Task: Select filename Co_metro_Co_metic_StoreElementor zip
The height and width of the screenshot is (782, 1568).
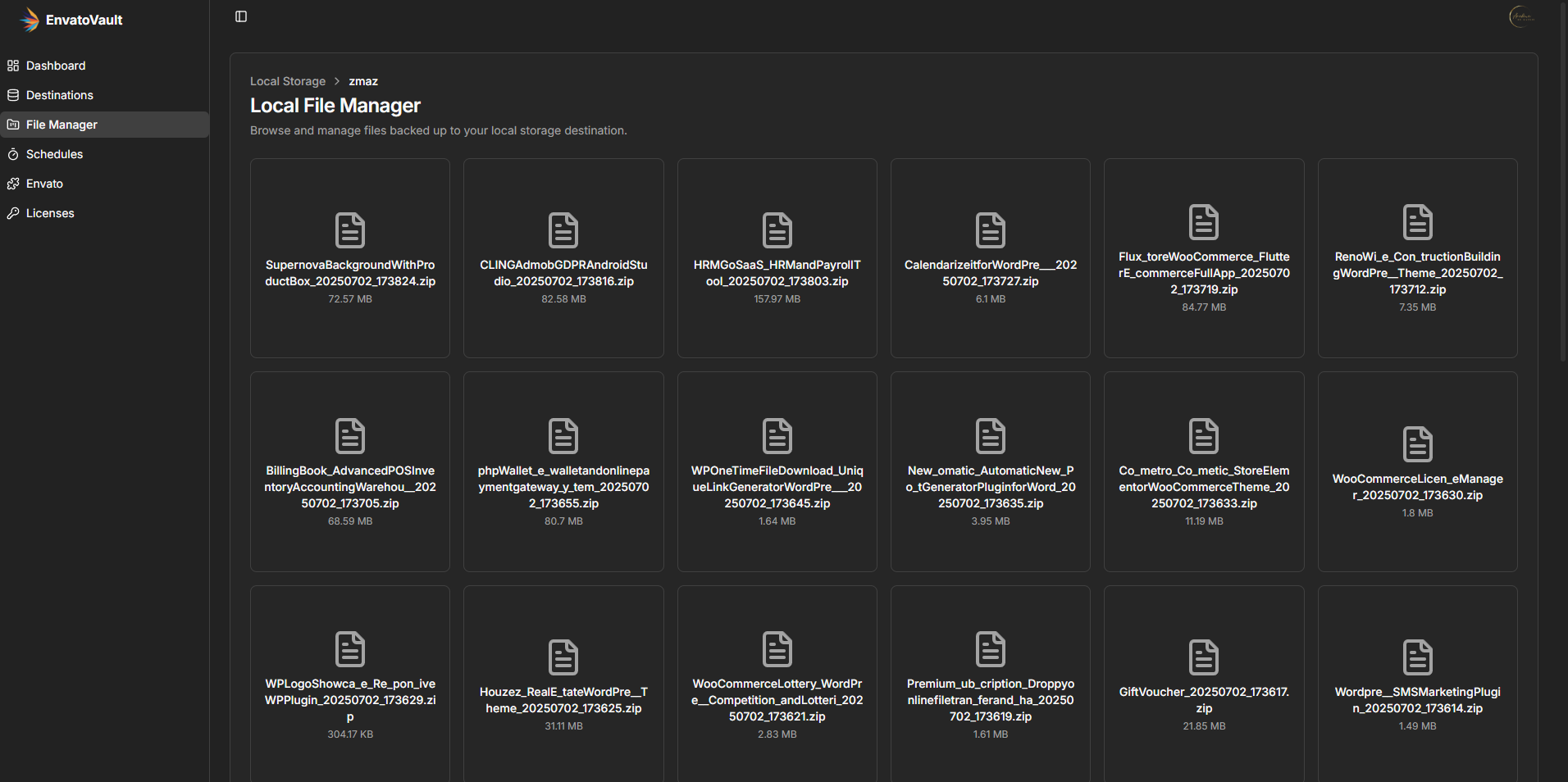Action: coord(1204,487)
